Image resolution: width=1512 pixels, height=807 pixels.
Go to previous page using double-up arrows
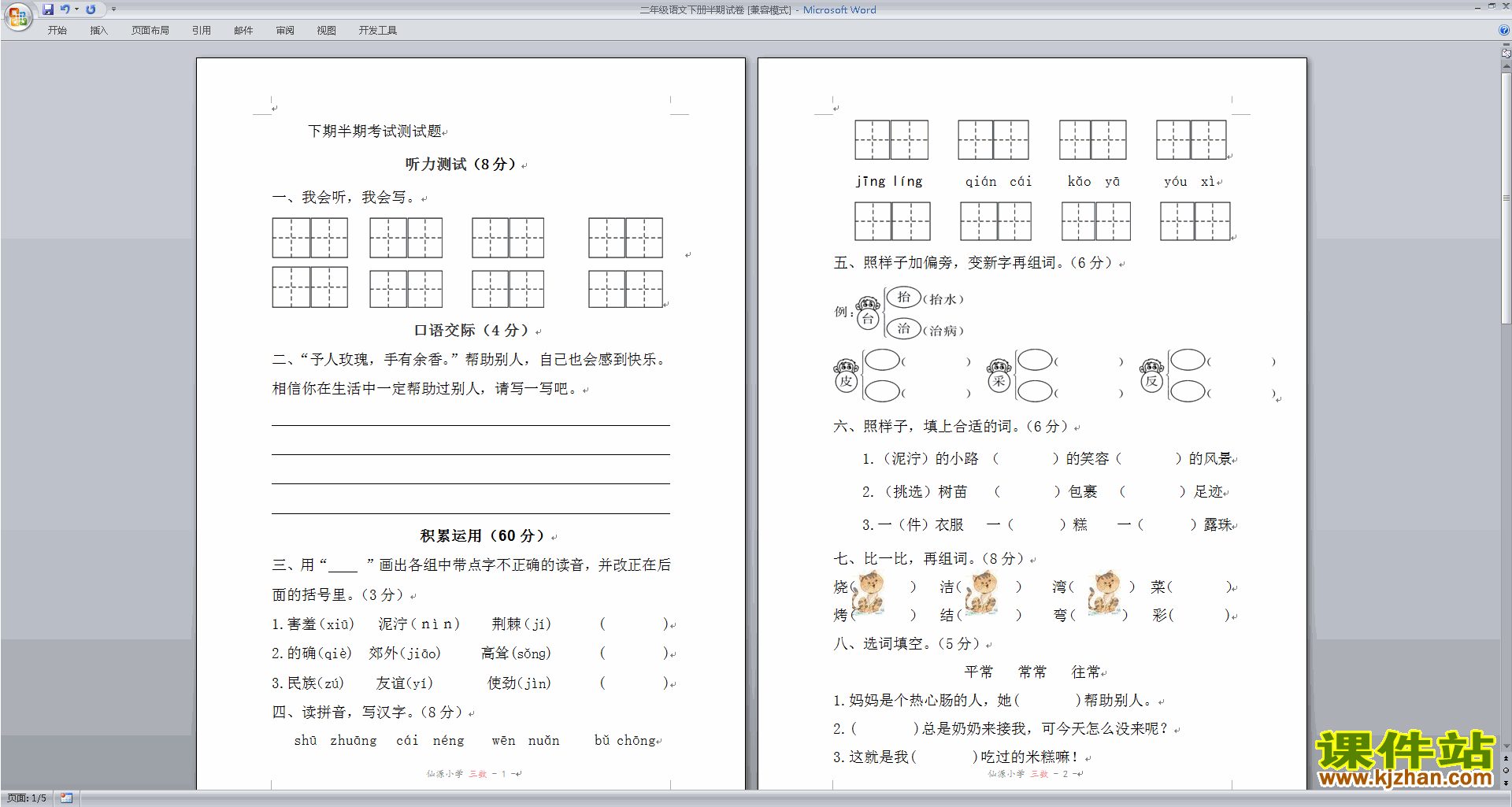pyautogui.click(x=1506, y=758)
